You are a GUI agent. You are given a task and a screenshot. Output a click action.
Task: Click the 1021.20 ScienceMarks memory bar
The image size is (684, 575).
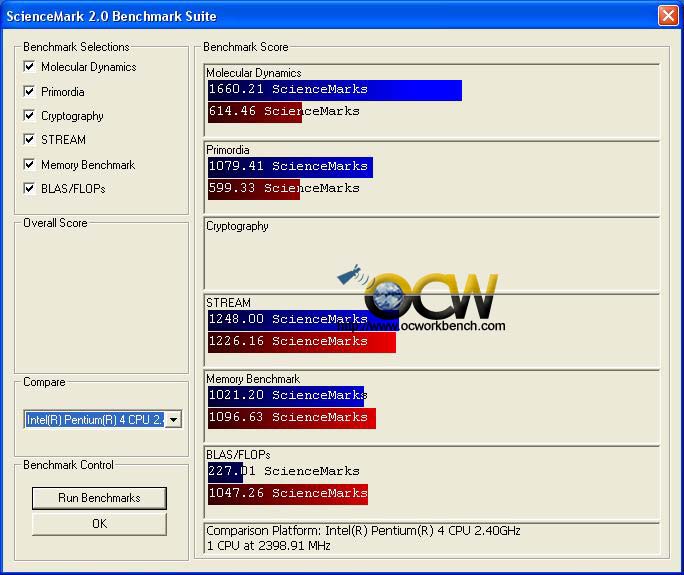click(x=286, y=396)
